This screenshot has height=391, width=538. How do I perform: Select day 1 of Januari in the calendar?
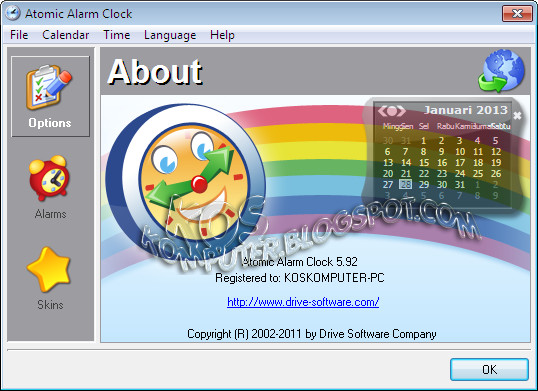tap(423, 140)
